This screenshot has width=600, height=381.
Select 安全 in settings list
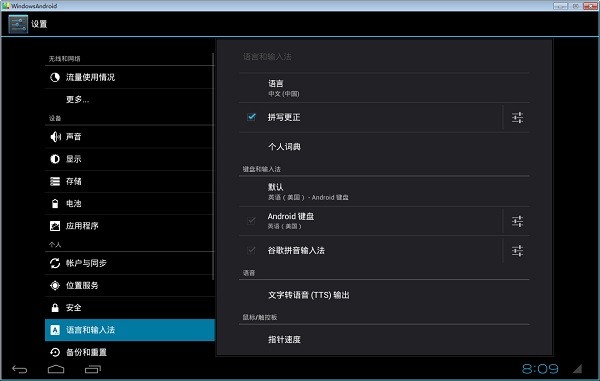point(130,308)
